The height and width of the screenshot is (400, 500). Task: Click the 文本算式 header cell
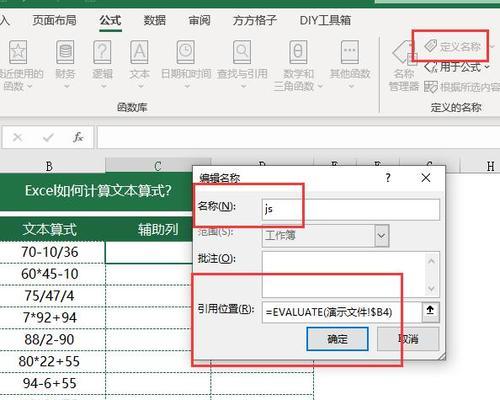tap(49, 230)
